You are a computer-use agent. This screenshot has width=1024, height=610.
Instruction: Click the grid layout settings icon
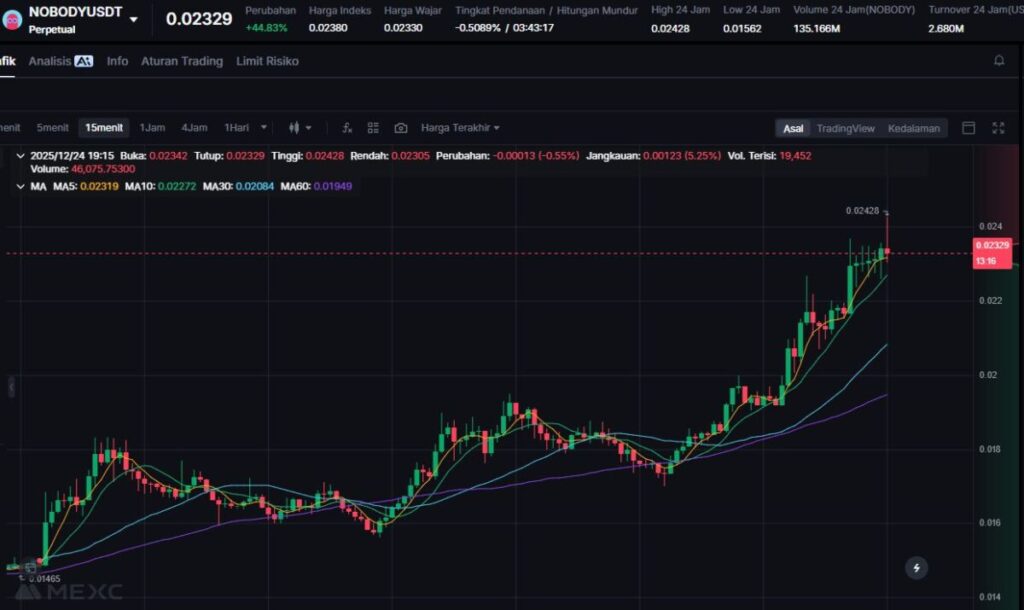(373, 128)
